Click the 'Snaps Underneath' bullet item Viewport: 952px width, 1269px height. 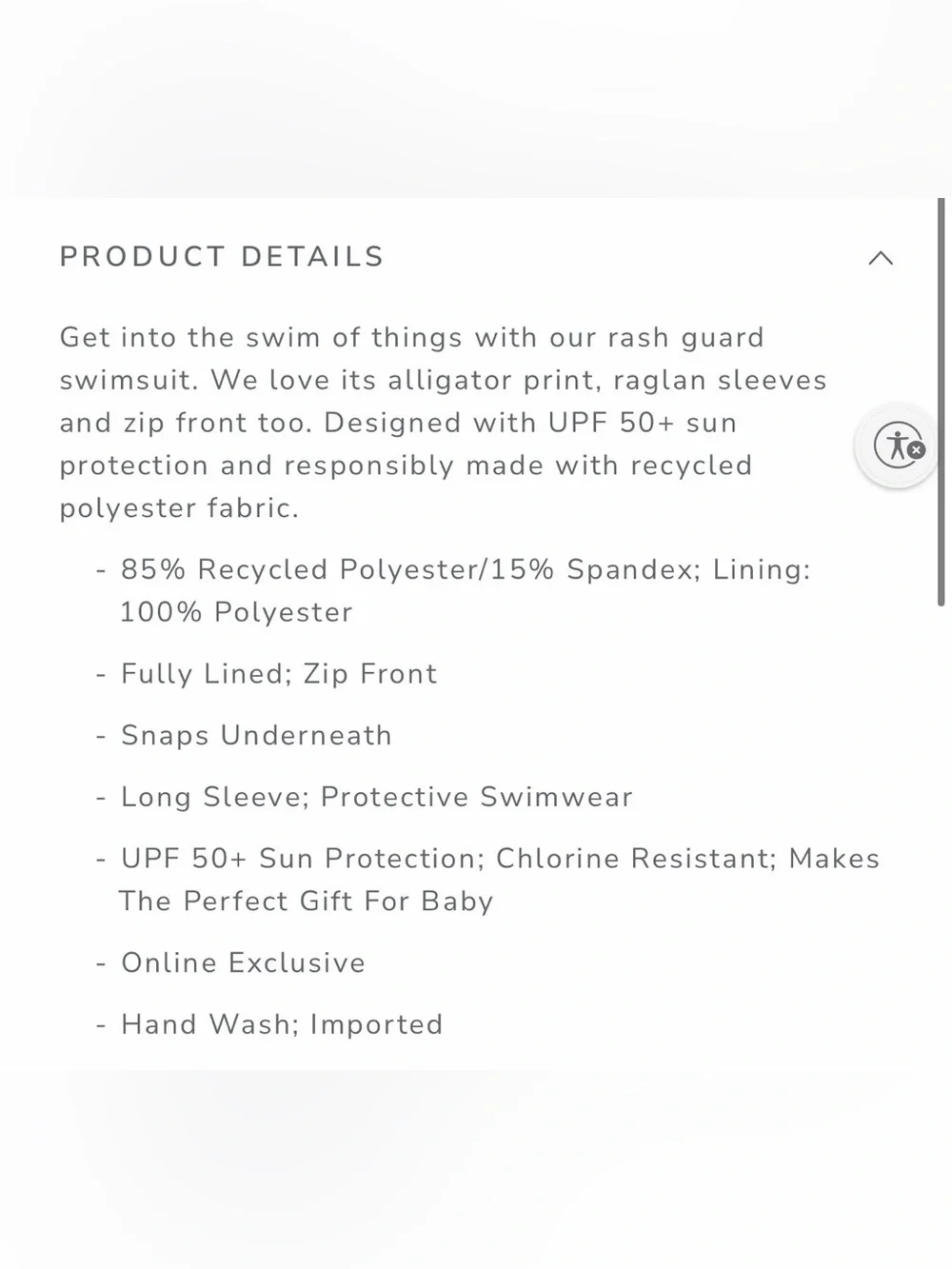coord(256,736)
